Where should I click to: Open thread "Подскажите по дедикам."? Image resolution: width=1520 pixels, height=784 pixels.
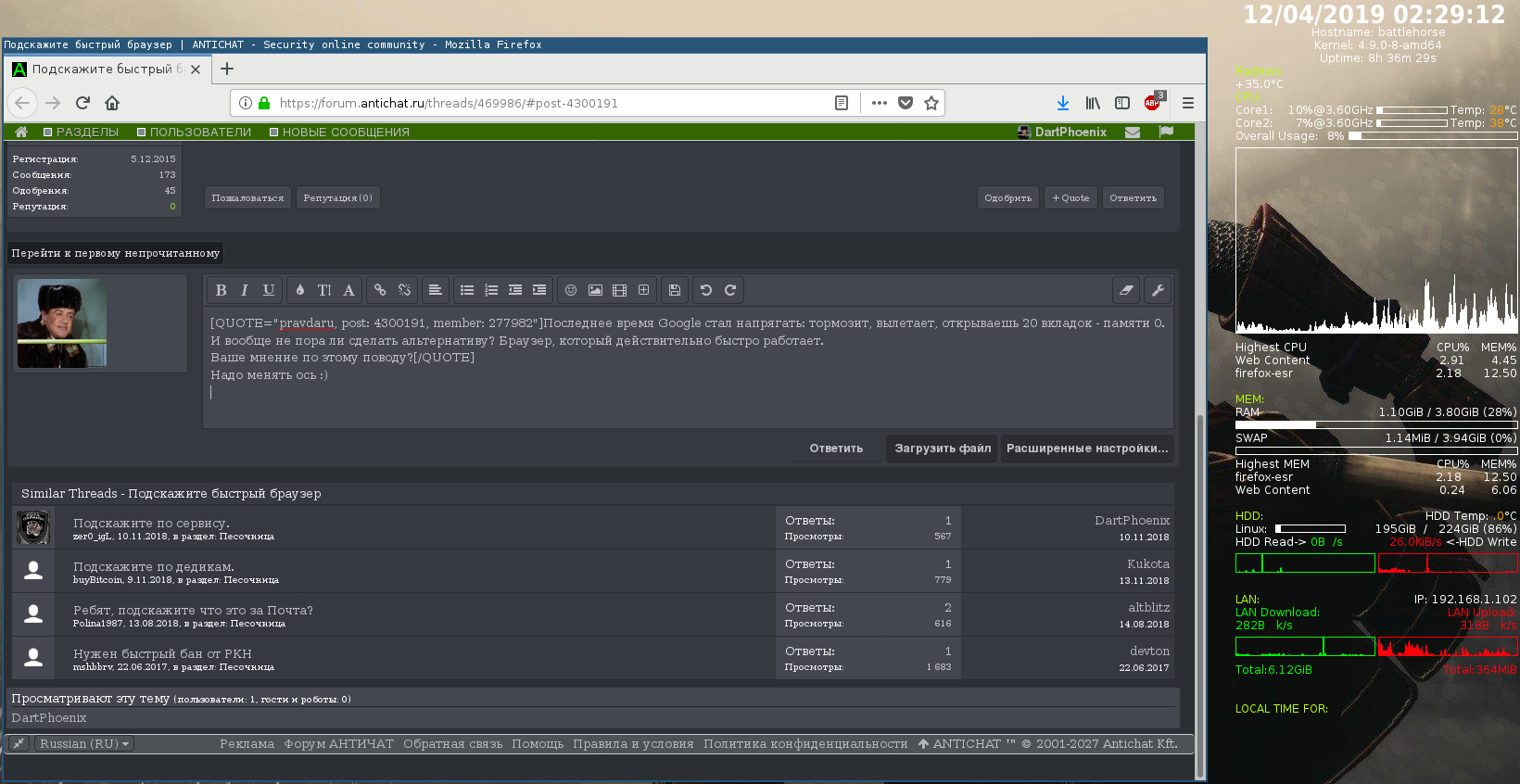click(154, 566)
